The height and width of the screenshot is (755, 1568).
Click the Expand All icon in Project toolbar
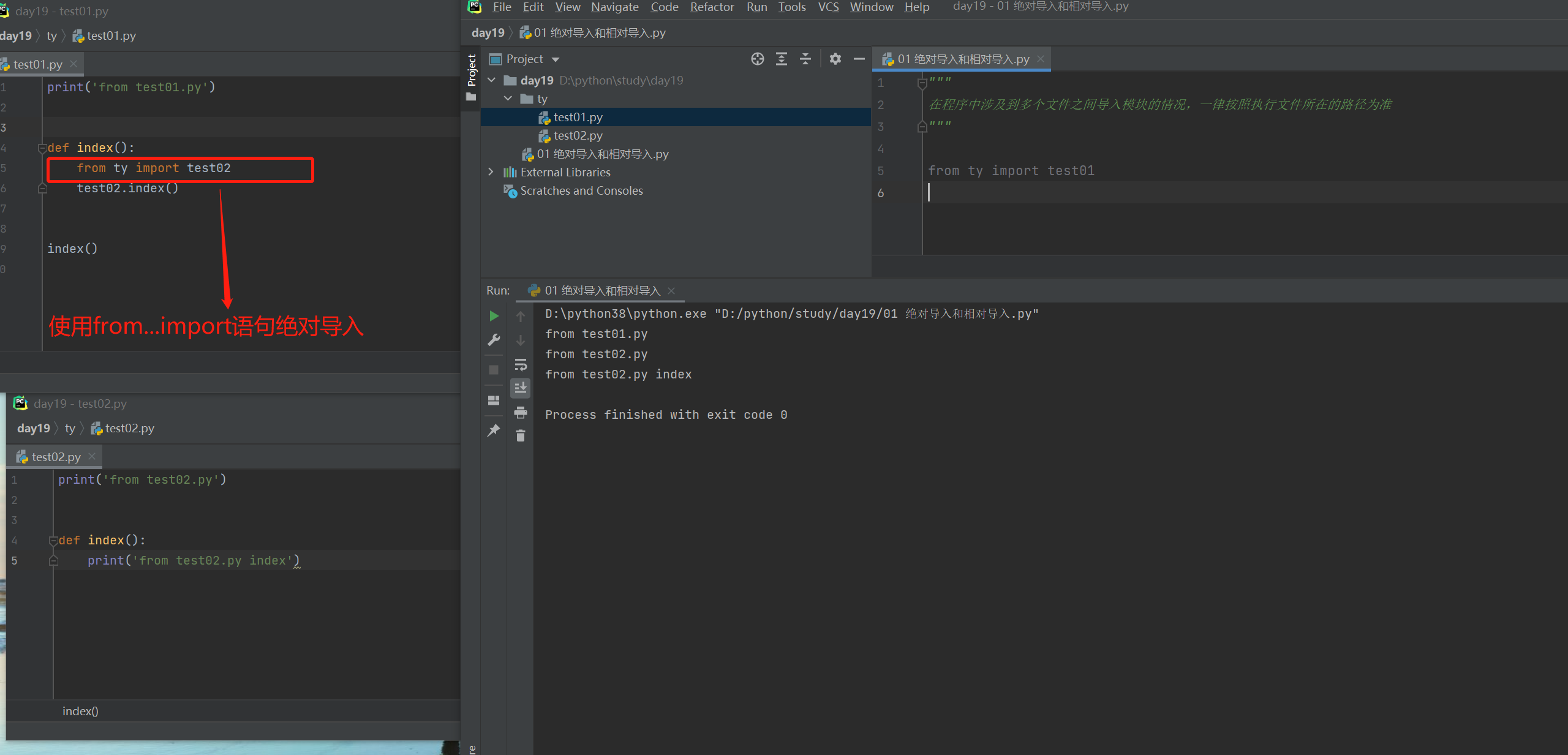pos(782,59)
